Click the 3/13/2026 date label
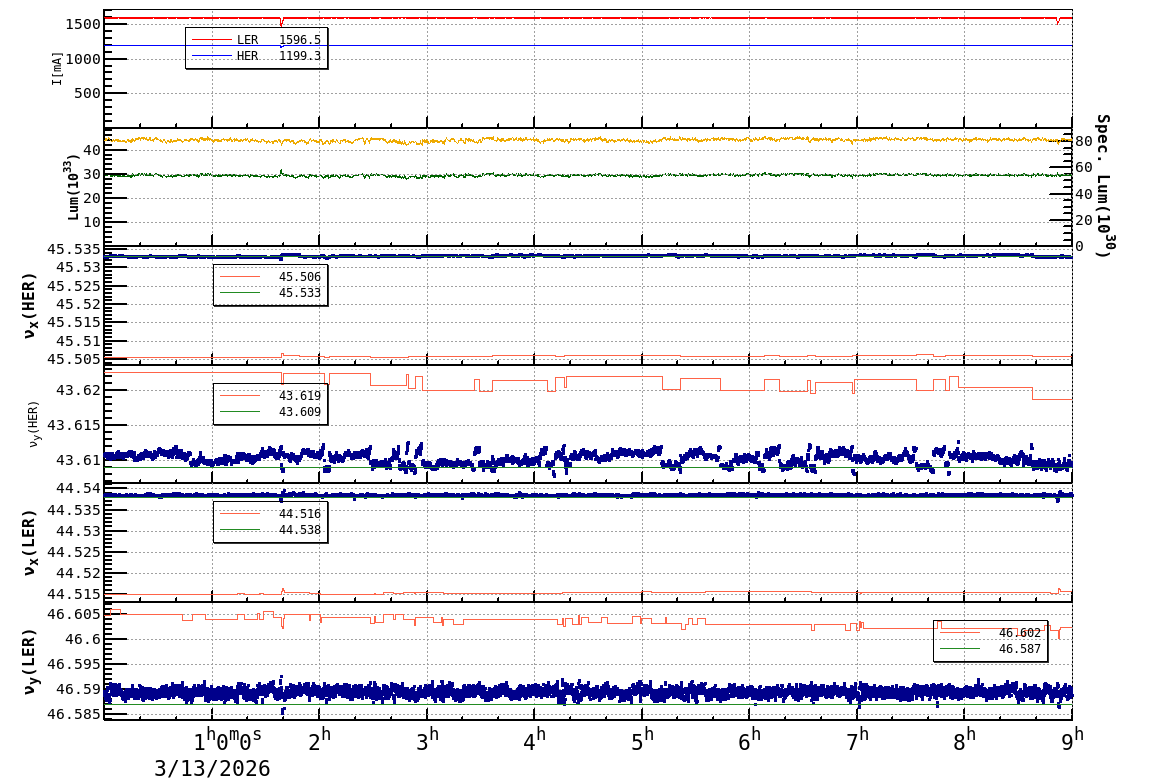This screenshot has width=1154, height=782. (x=212, y=768)
